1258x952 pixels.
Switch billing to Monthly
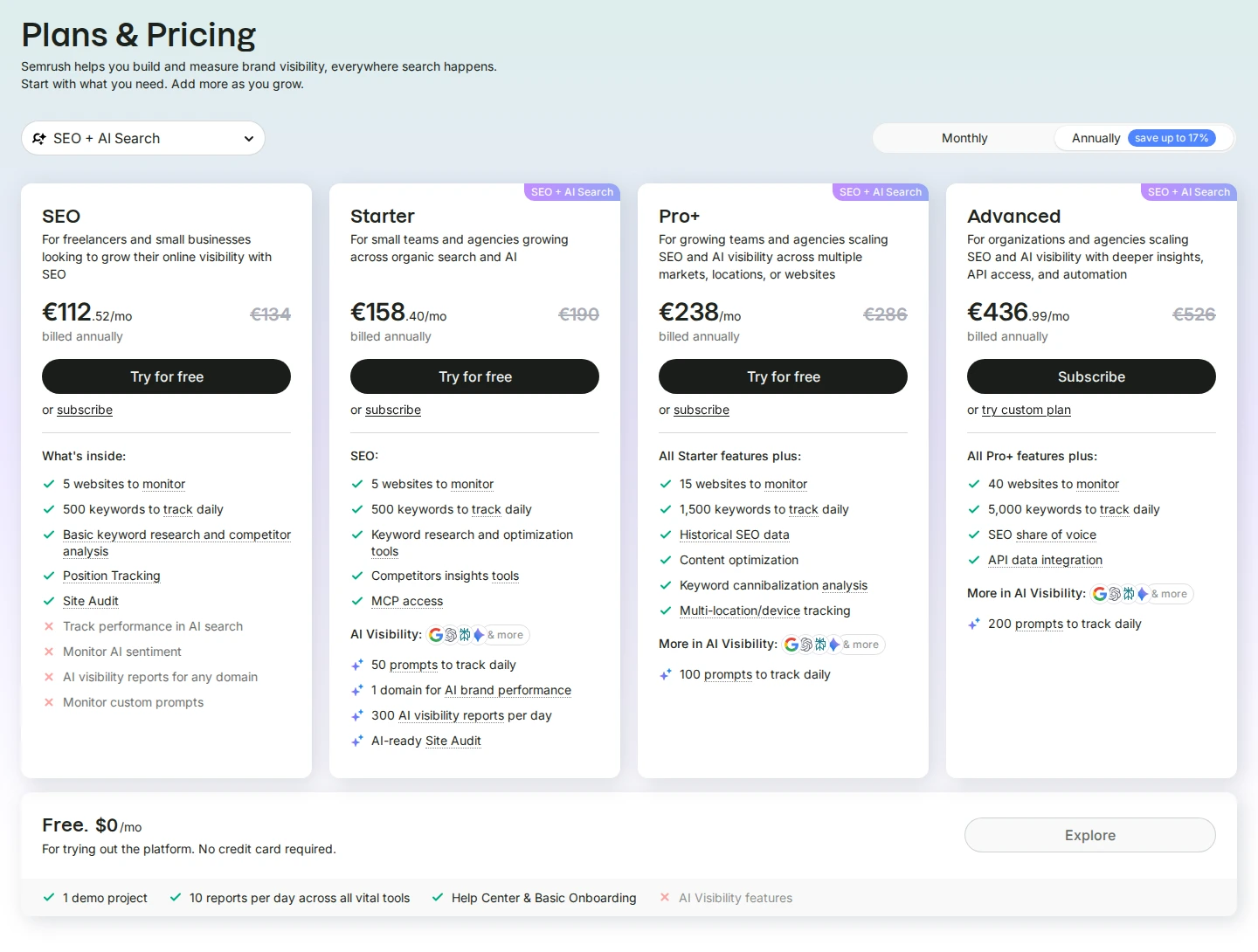(x=964, y=138)
